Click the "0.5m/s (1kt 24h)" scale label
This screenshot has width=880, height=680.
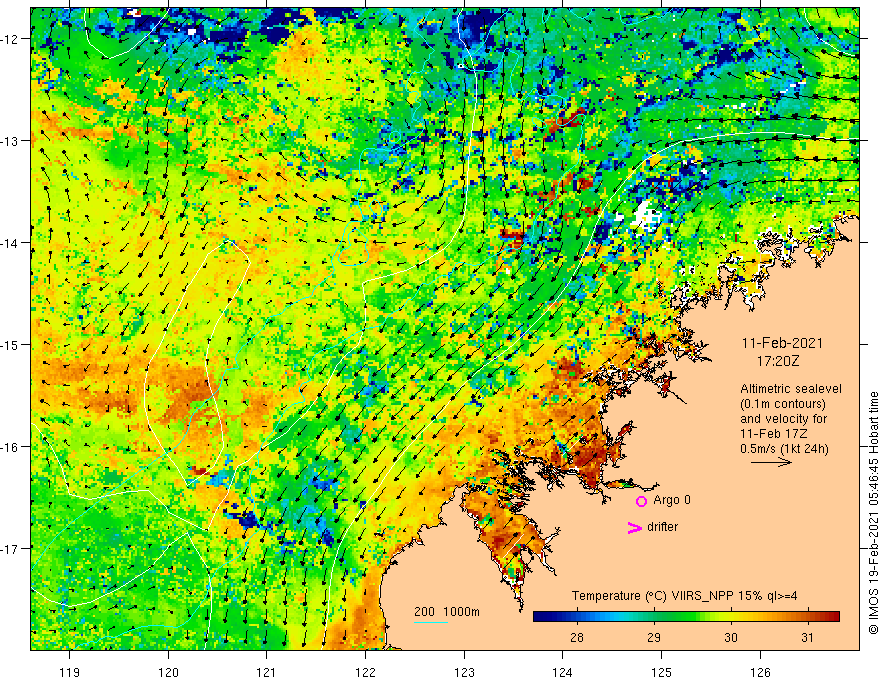click(784, 449)
